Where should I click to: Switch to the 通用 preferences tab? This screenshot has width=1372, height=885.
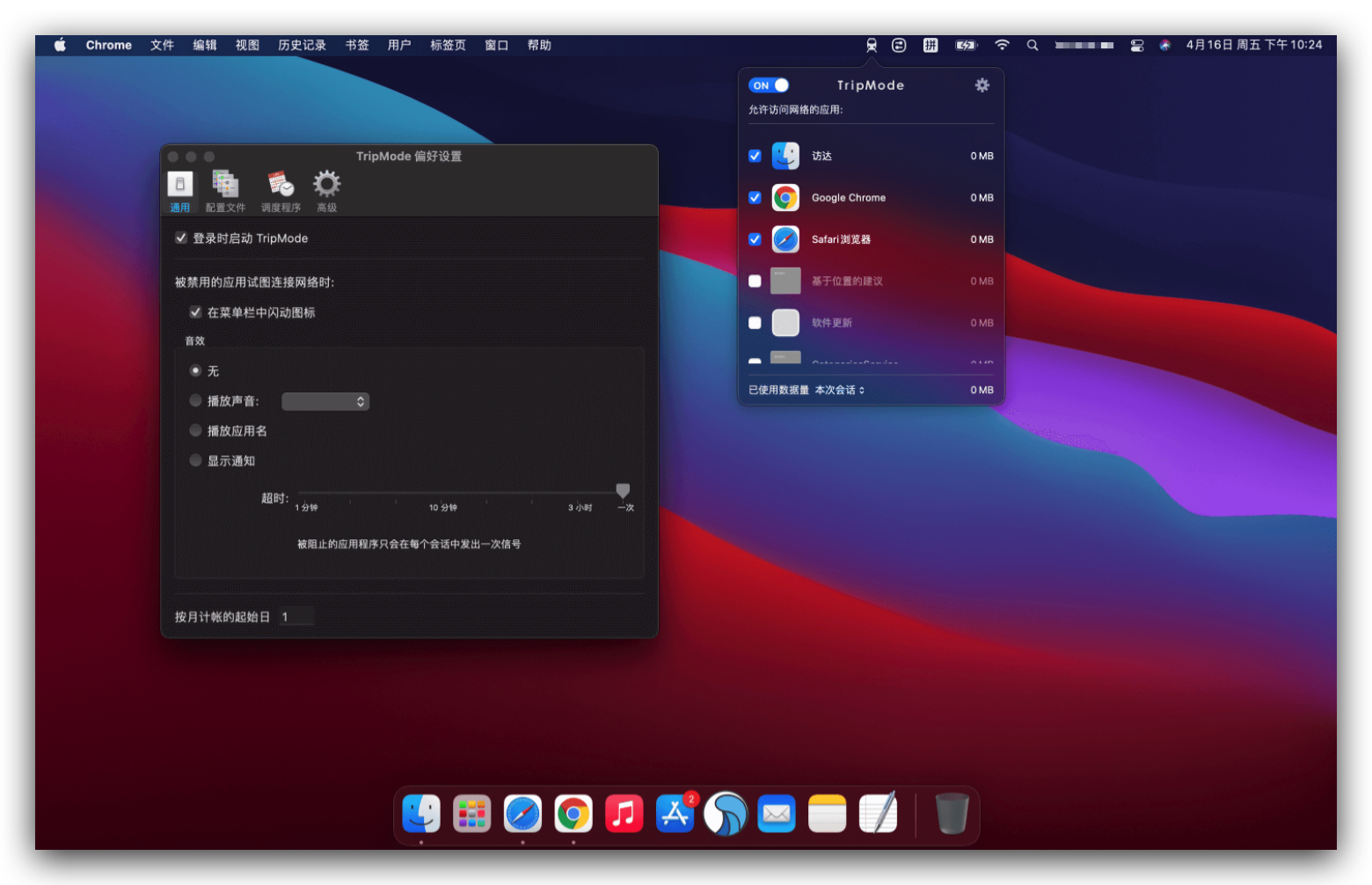pyautogui.click(x=179, y=192)
